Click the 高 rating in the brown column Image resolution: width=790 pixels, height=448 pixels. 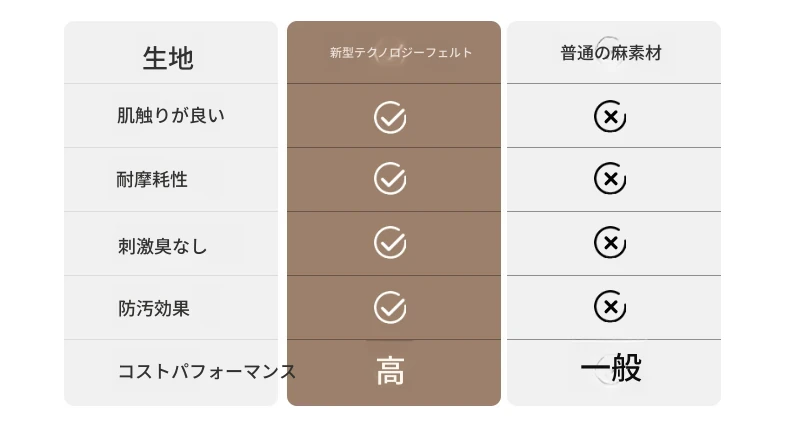pos(390,371)
